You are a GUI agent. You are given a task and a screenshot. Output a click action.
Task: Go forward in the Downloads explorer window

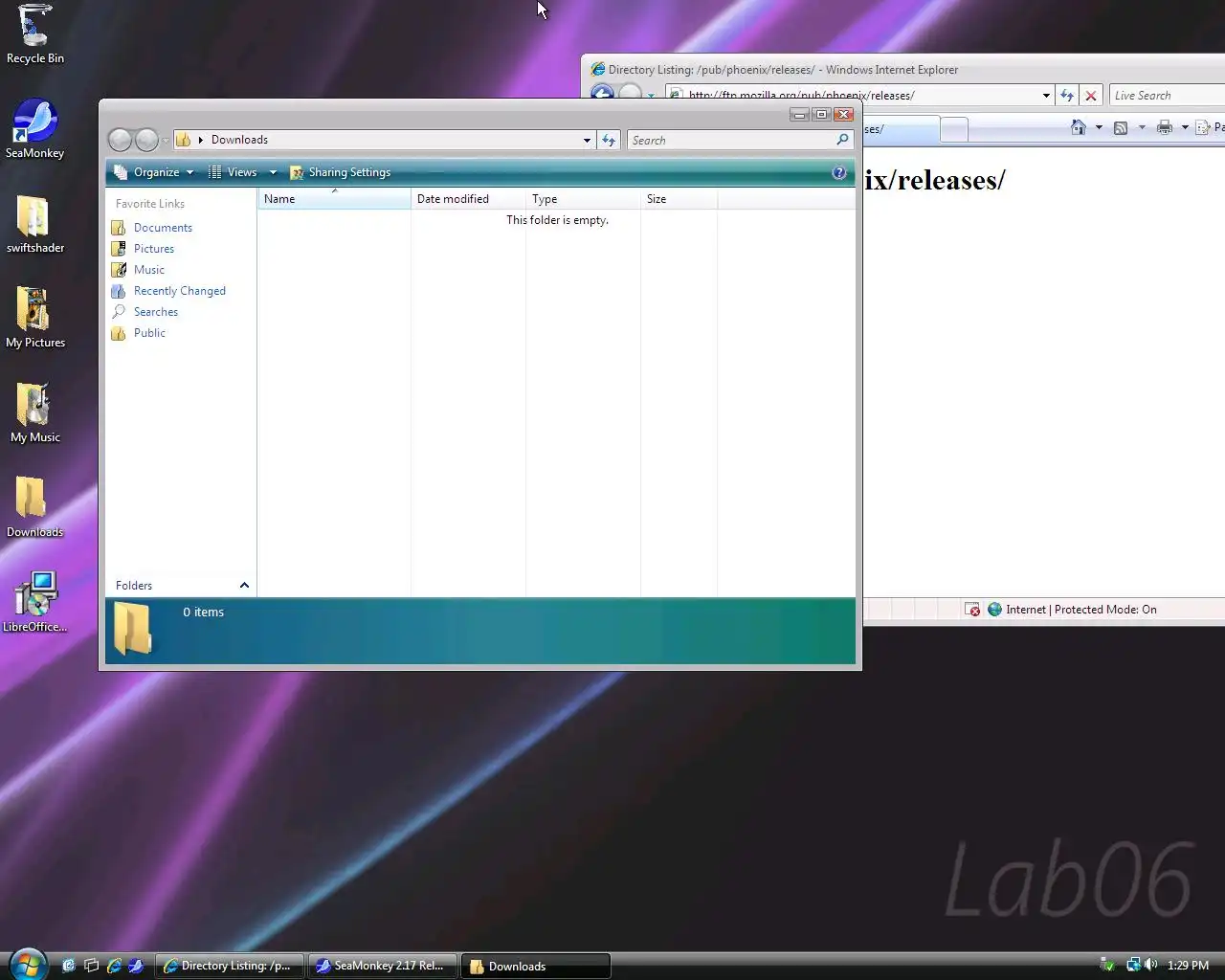pos(146,140)
